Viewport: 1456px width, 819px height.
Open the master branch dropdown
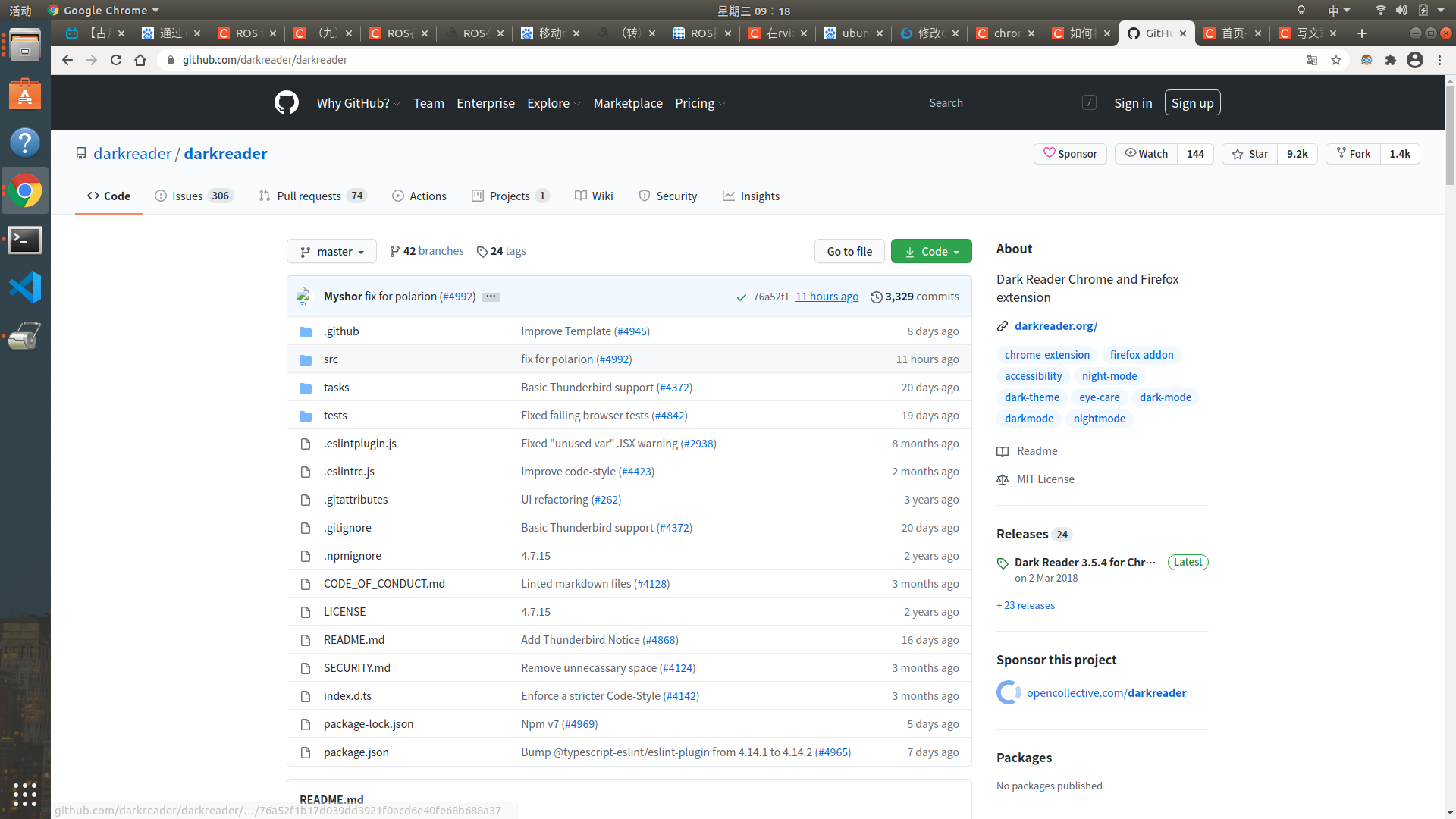331,251
